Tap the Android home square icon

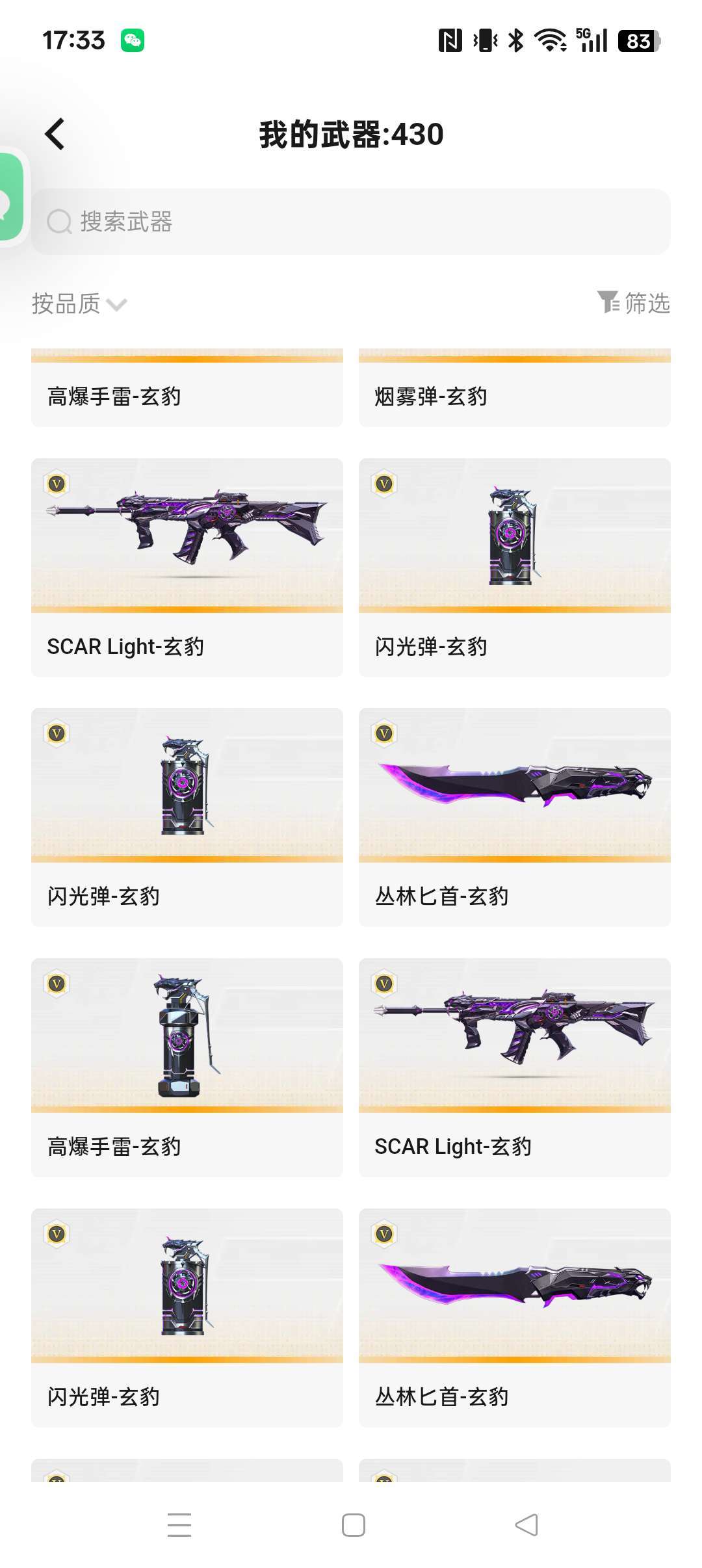coord(354,1524)
